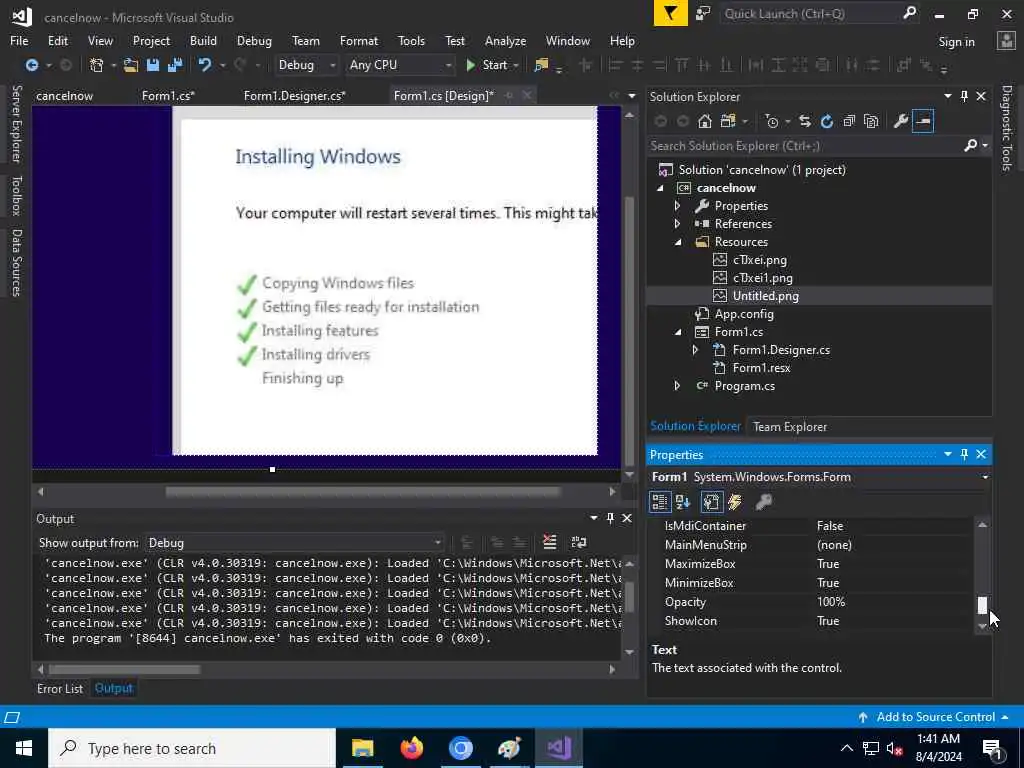Switch to the Error List tab
Viewport: 1024px width, 768px height.
[x=60, y=688]
